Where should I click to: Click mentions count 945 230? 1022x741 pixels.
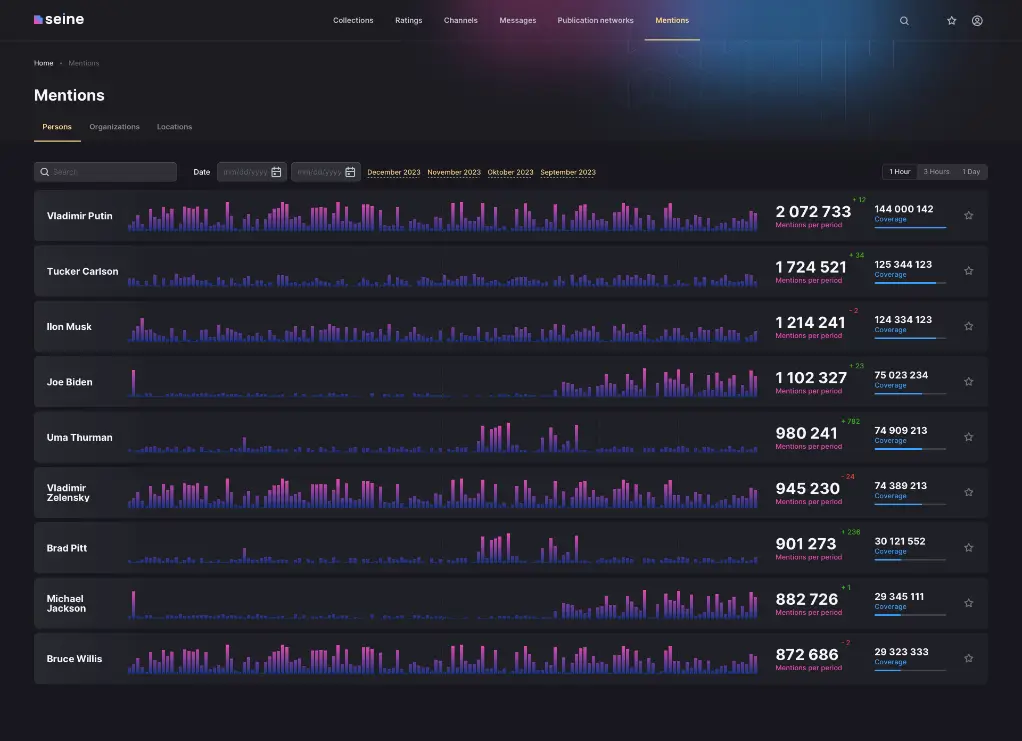(808, 489)
